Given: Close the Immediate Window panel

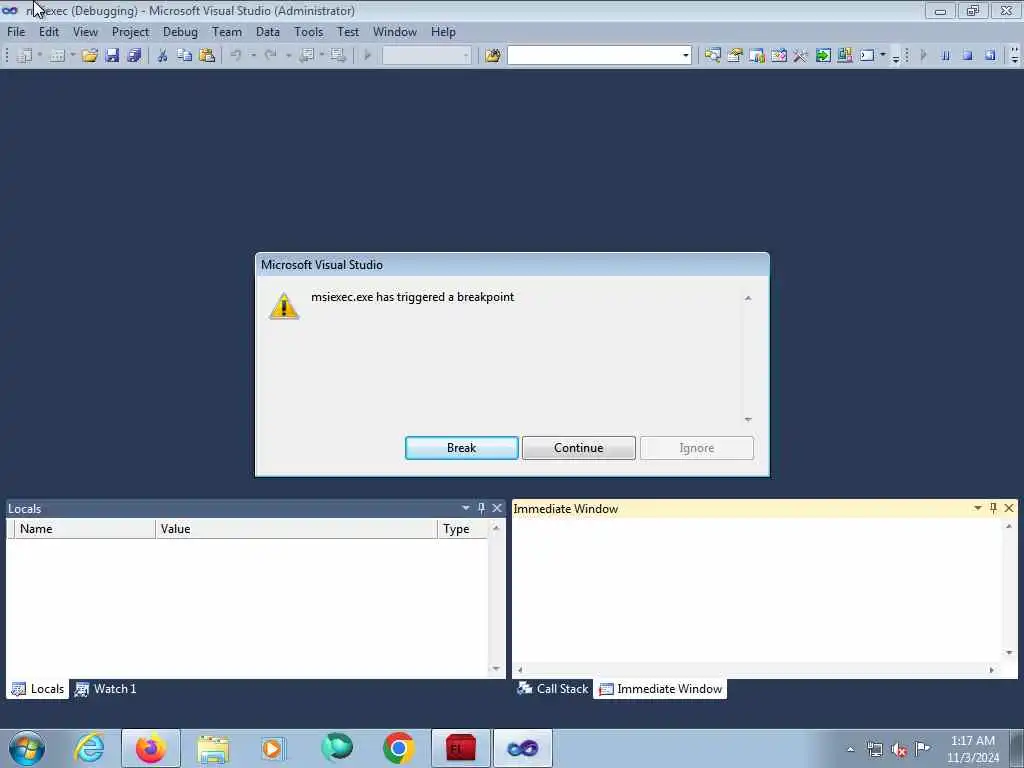Looking at the screenshot, I should [1009, 508].
